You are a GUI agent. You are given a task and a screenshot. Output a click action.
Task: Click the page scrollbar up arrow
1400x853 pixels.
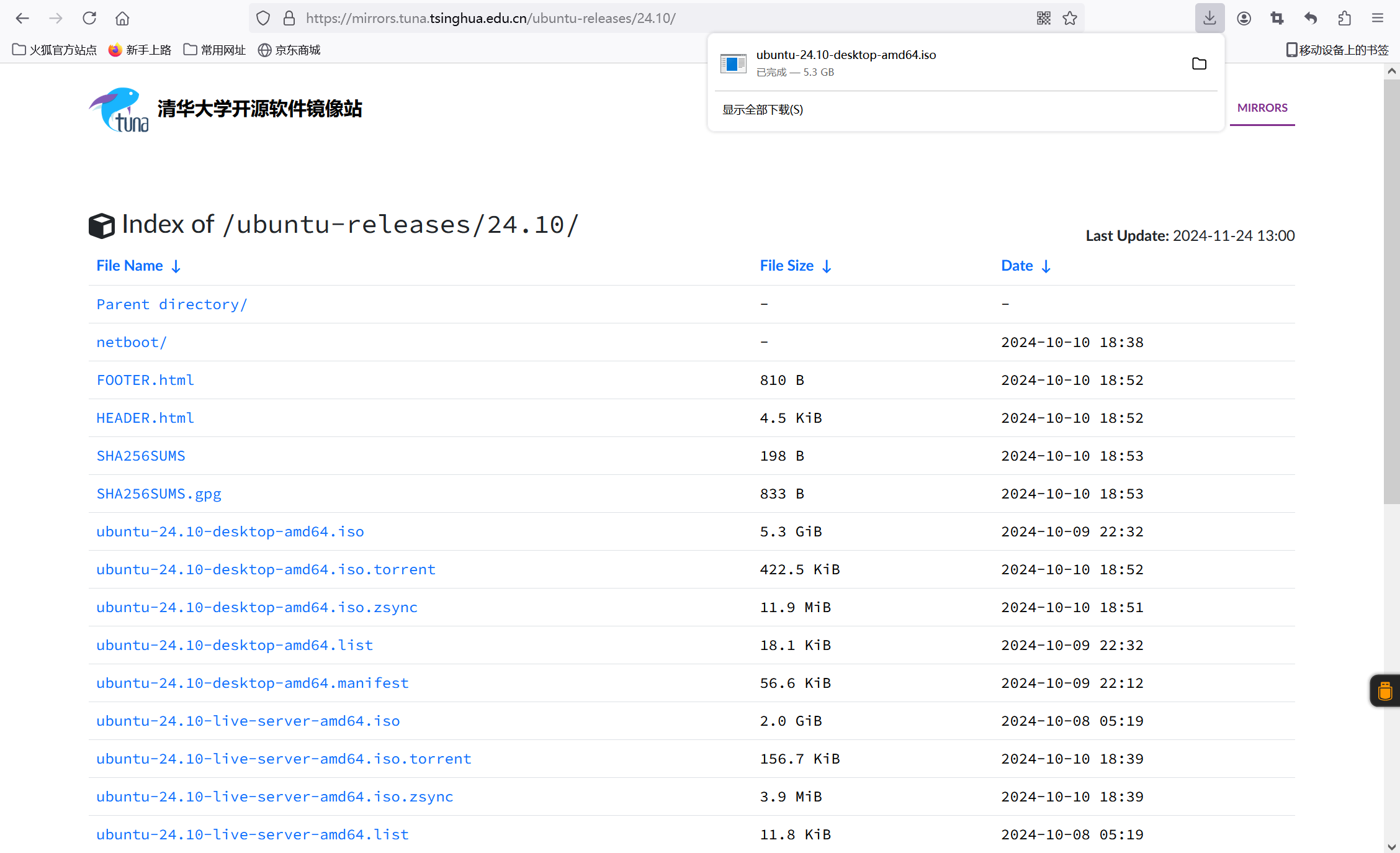tap(1392, 71)
